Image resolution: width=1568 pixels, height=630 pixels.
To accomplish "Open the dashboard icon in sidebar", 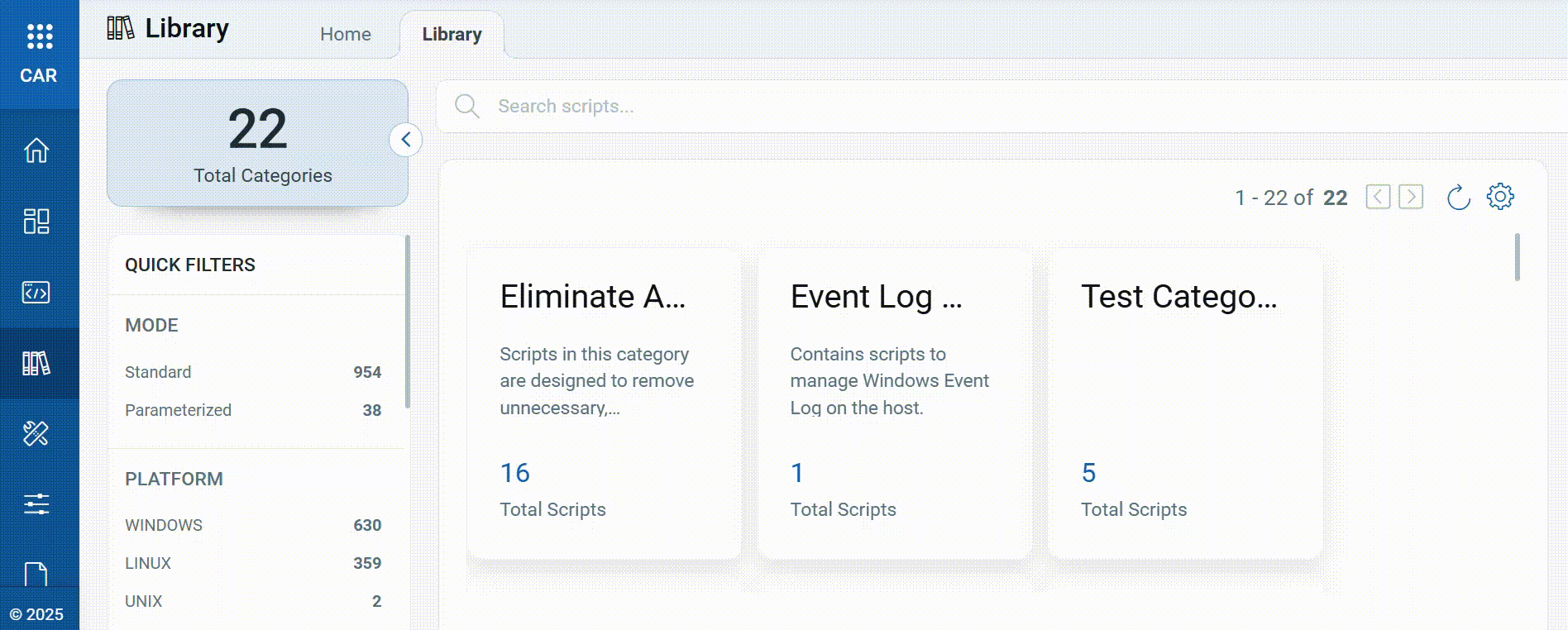I will (x=36, y=221).
